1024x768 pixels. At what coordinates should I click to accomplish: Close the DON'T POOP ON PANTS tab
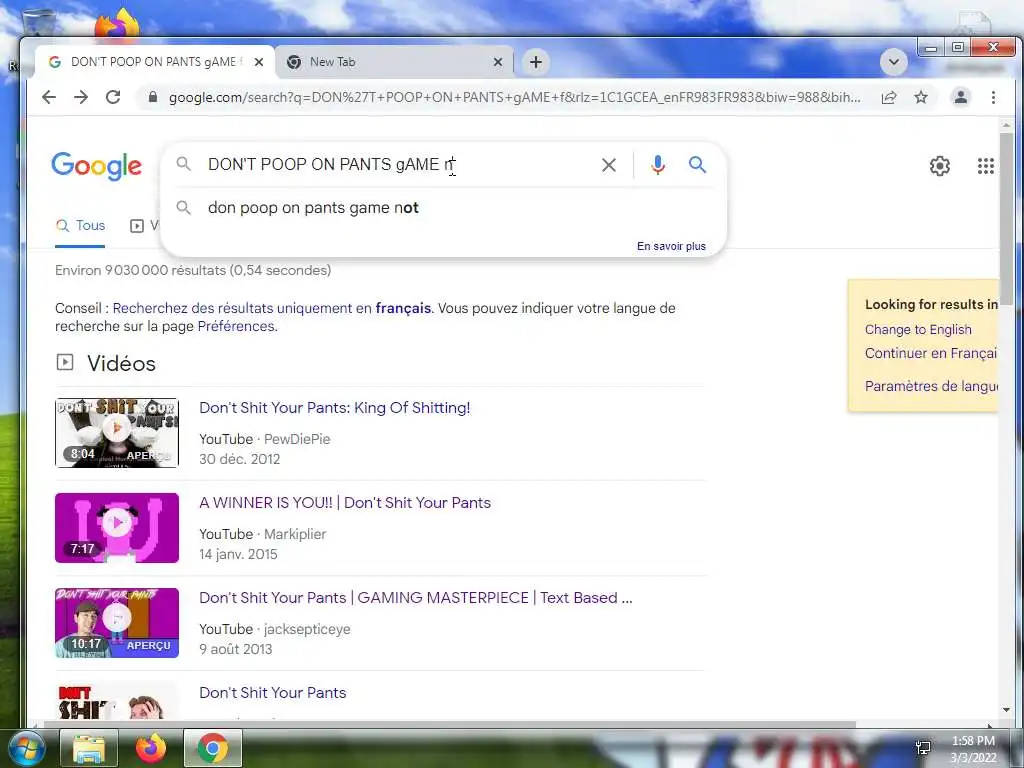(259, 62)
